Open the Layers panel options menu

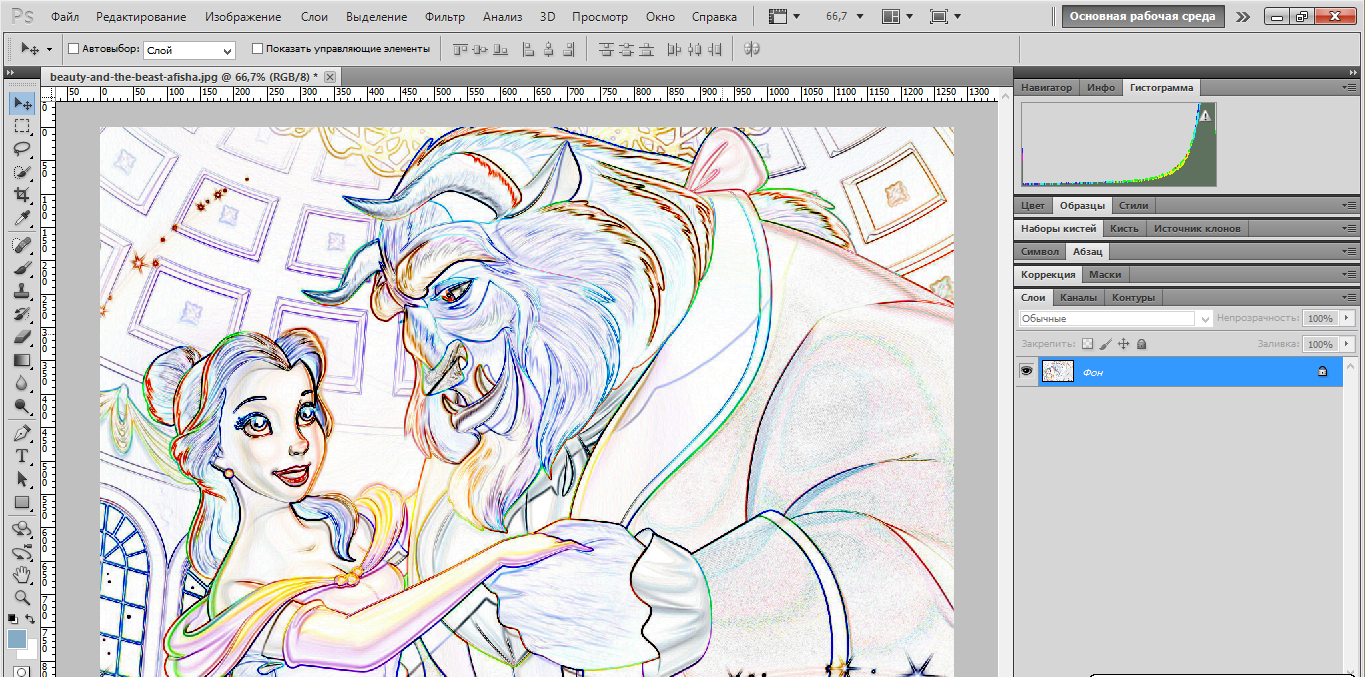[1350, 297]
